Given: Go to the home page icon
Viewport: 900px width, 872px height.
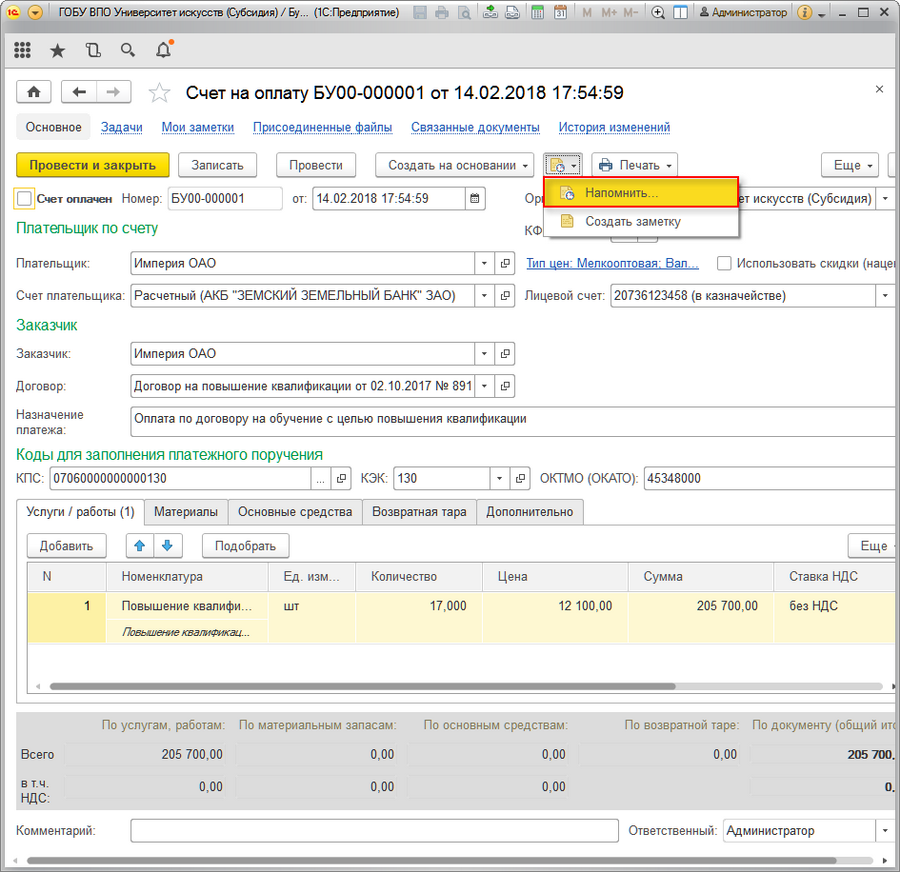Looking at the screenshot, I should 34,92.
